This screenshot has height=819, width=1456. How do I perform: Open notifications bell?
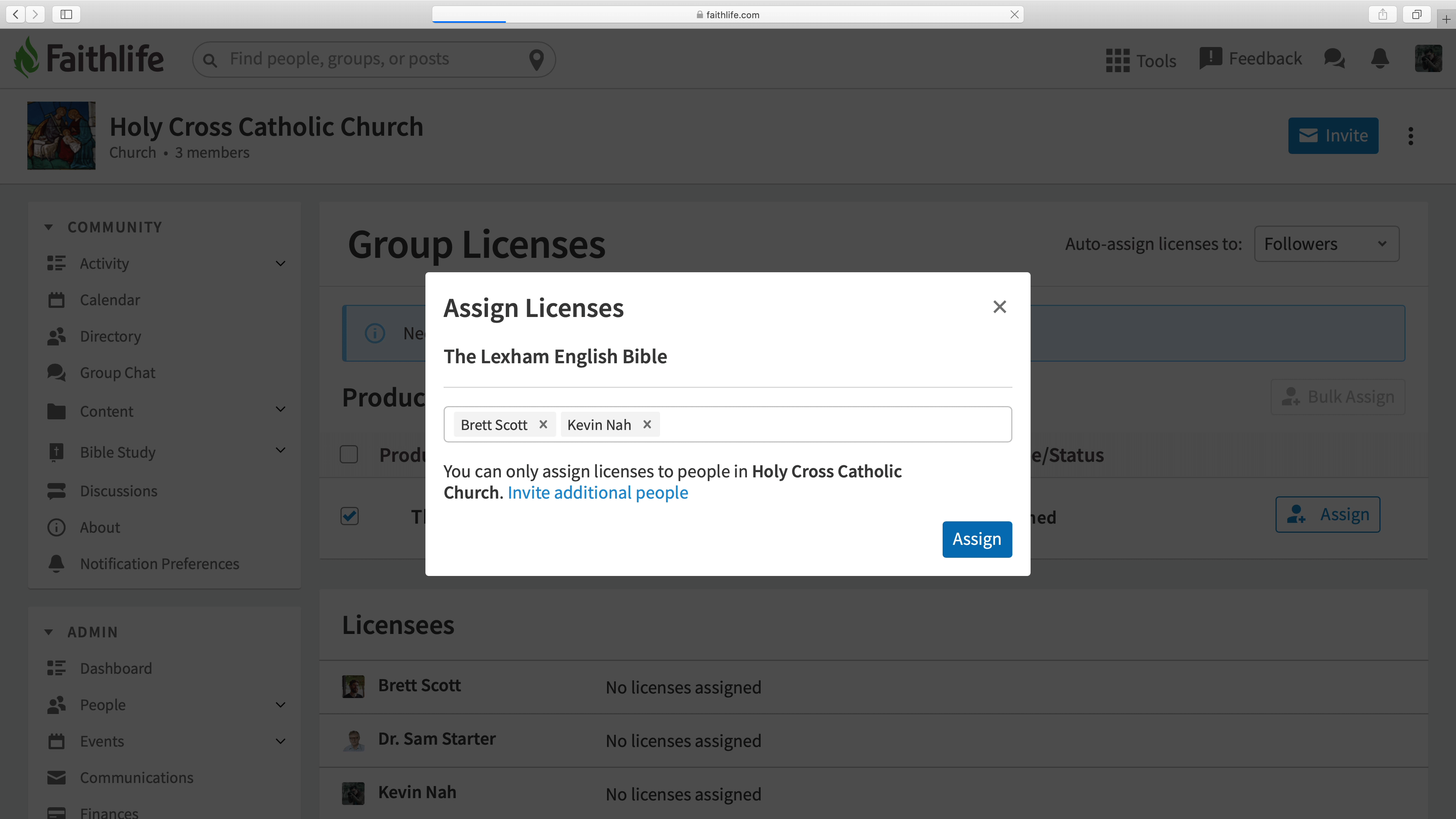[1380, 58]
